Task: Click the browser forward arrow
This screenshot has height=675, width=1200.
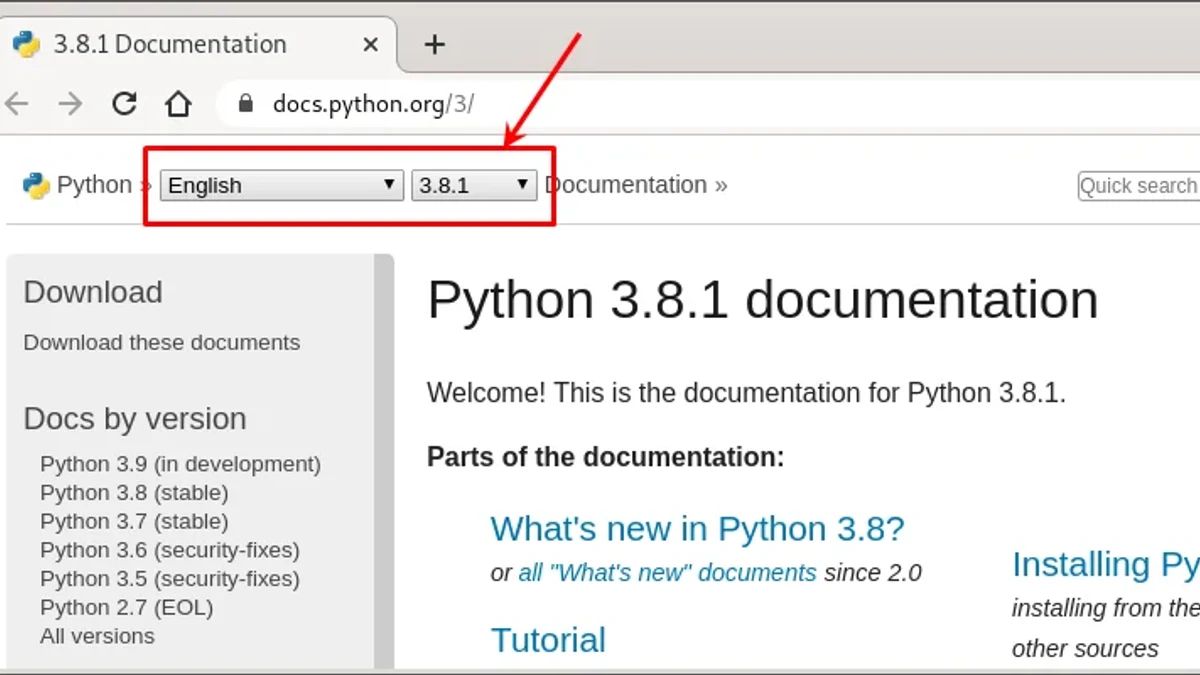Action: pos(70,103)
